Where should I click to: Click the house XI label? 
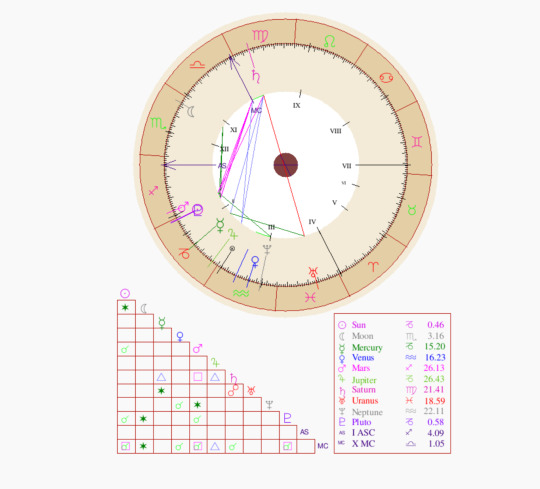point(233,130)
